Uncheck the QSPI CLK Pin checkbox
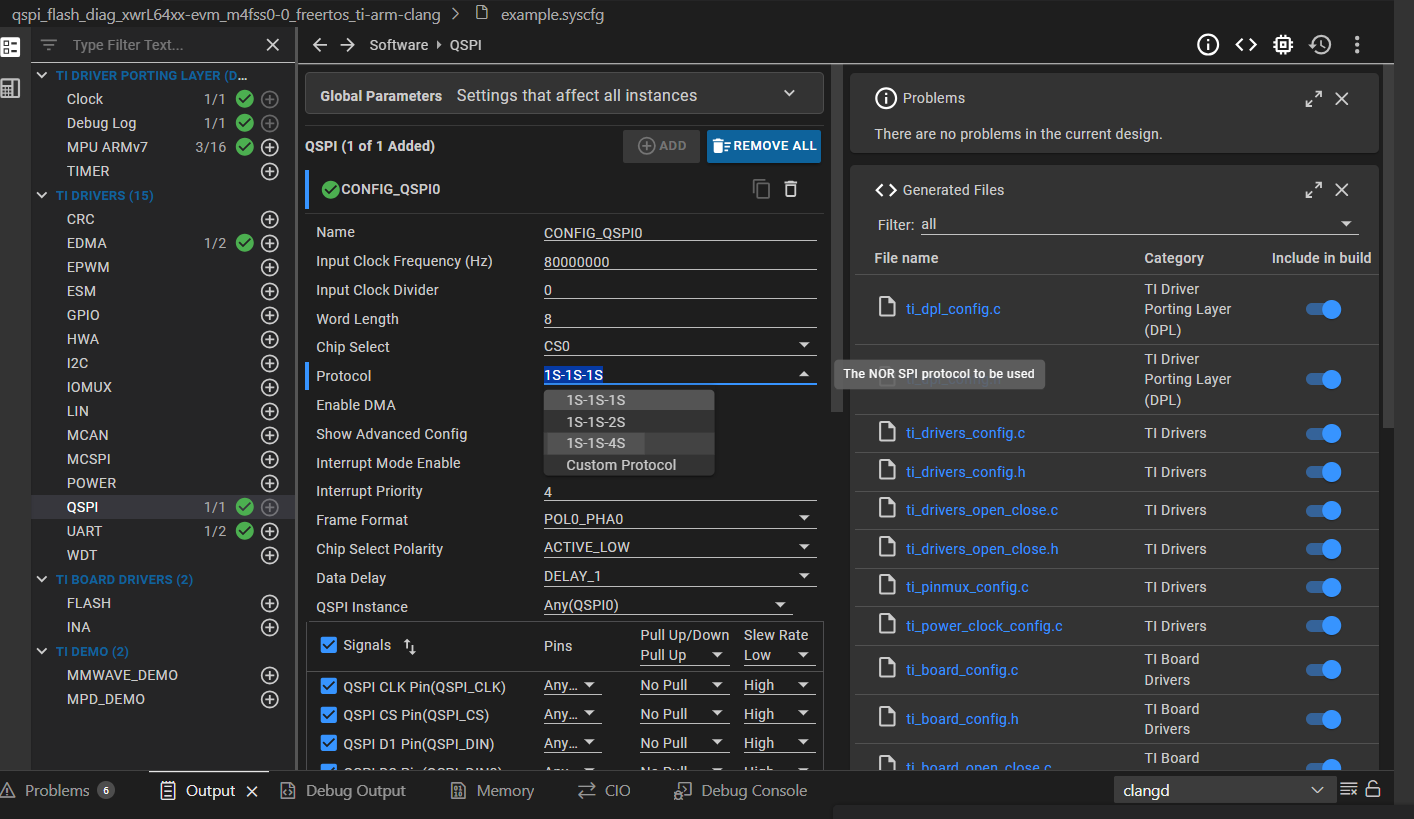Screen dimensions: 1414x819 [x=329, y=686]
